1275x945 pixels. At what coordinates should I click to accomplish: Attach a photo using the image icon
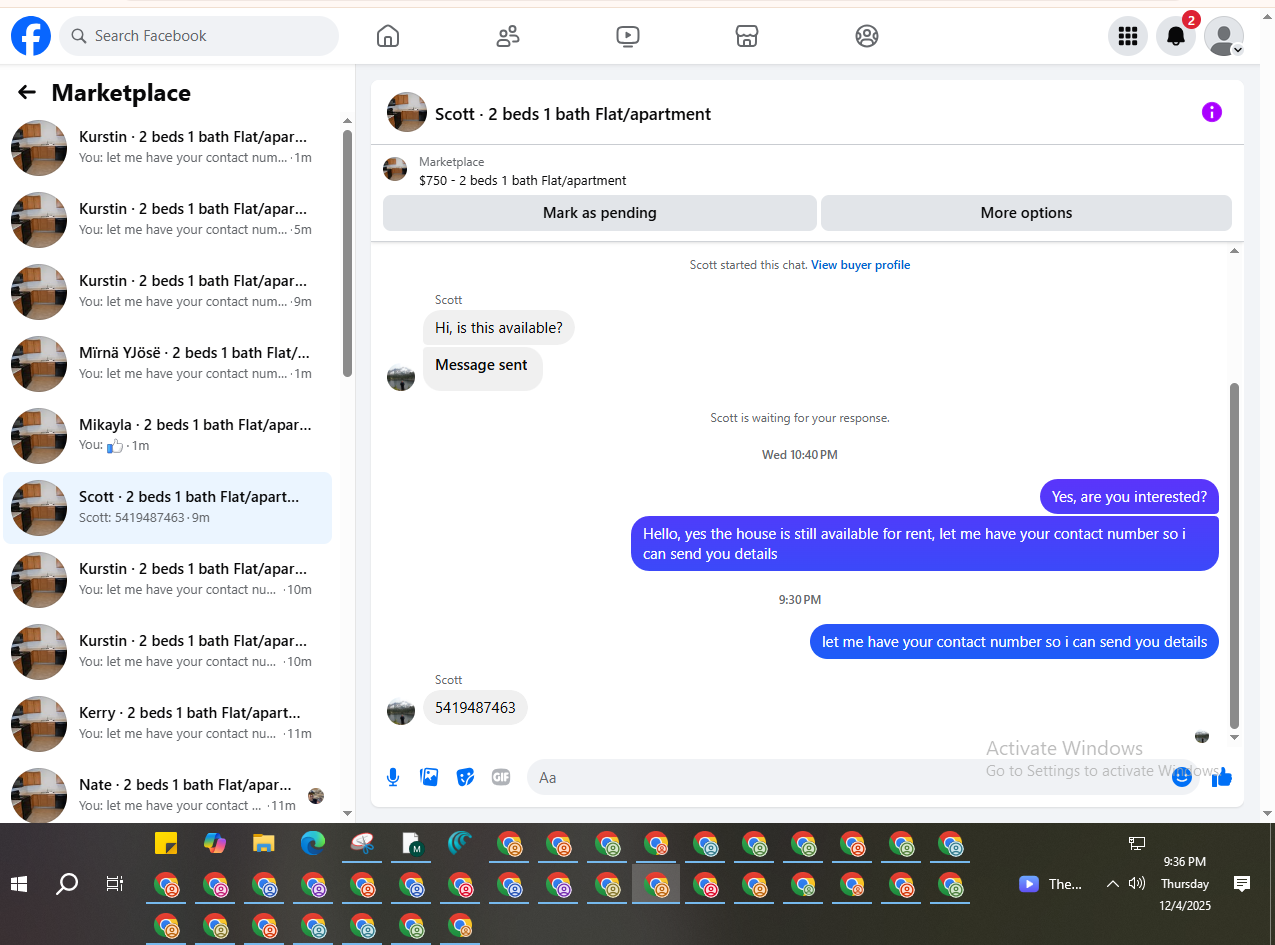(x=429, y=777)
